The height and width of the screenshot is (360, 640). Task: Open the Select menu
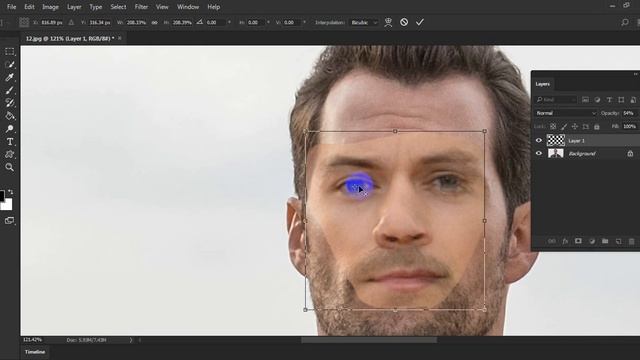tap(118, 7)
